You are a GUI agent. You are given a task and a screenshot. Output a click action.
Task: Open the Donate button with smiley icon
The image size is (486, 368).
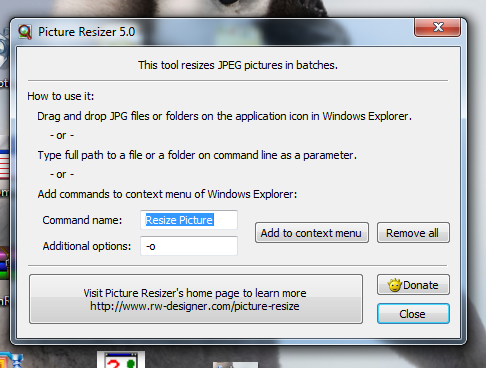pyautogui.click(x=413, y=285)
